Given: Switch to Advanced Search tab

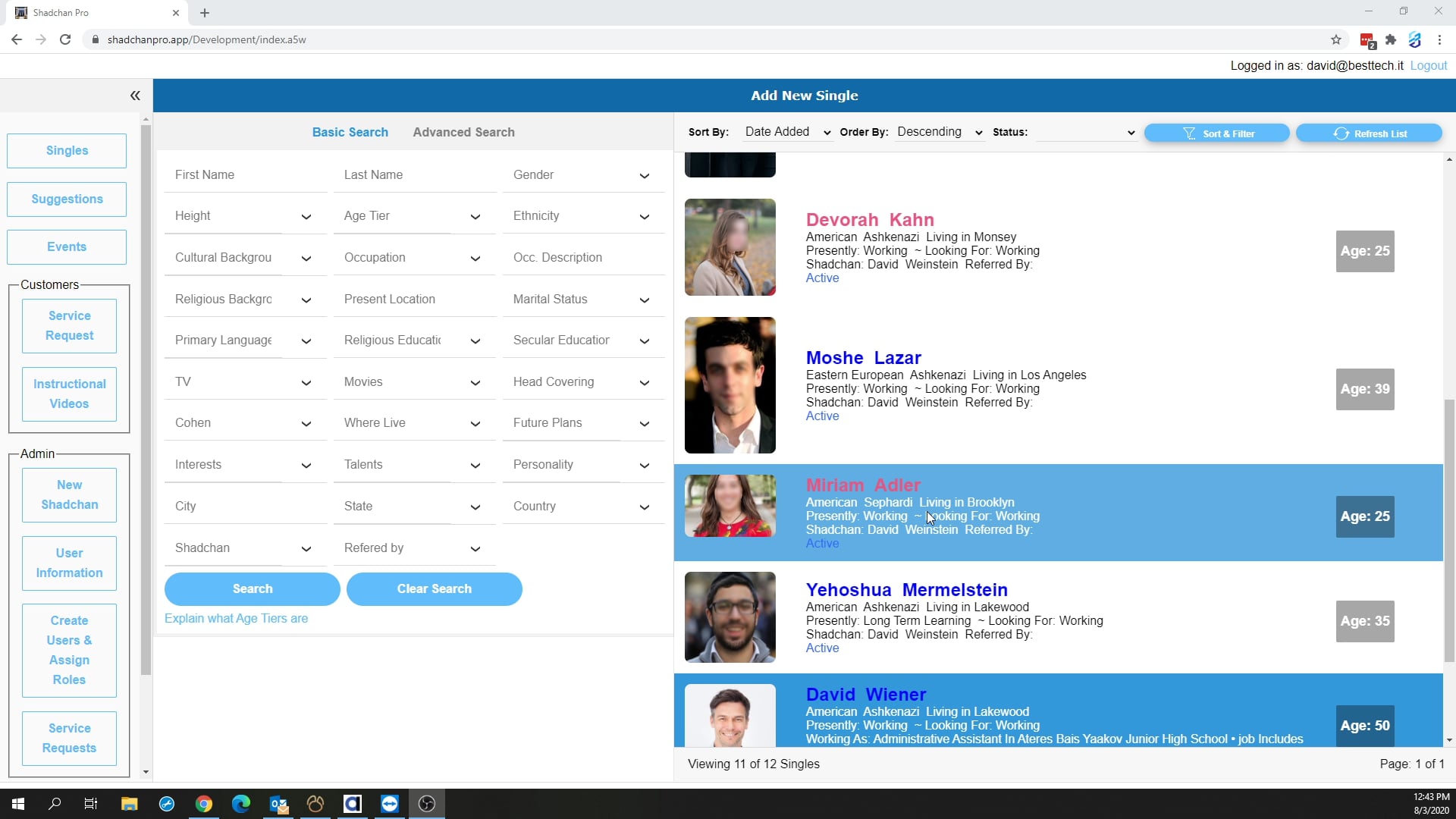Looking at the screenshot, I should click(x=463, y=131).
